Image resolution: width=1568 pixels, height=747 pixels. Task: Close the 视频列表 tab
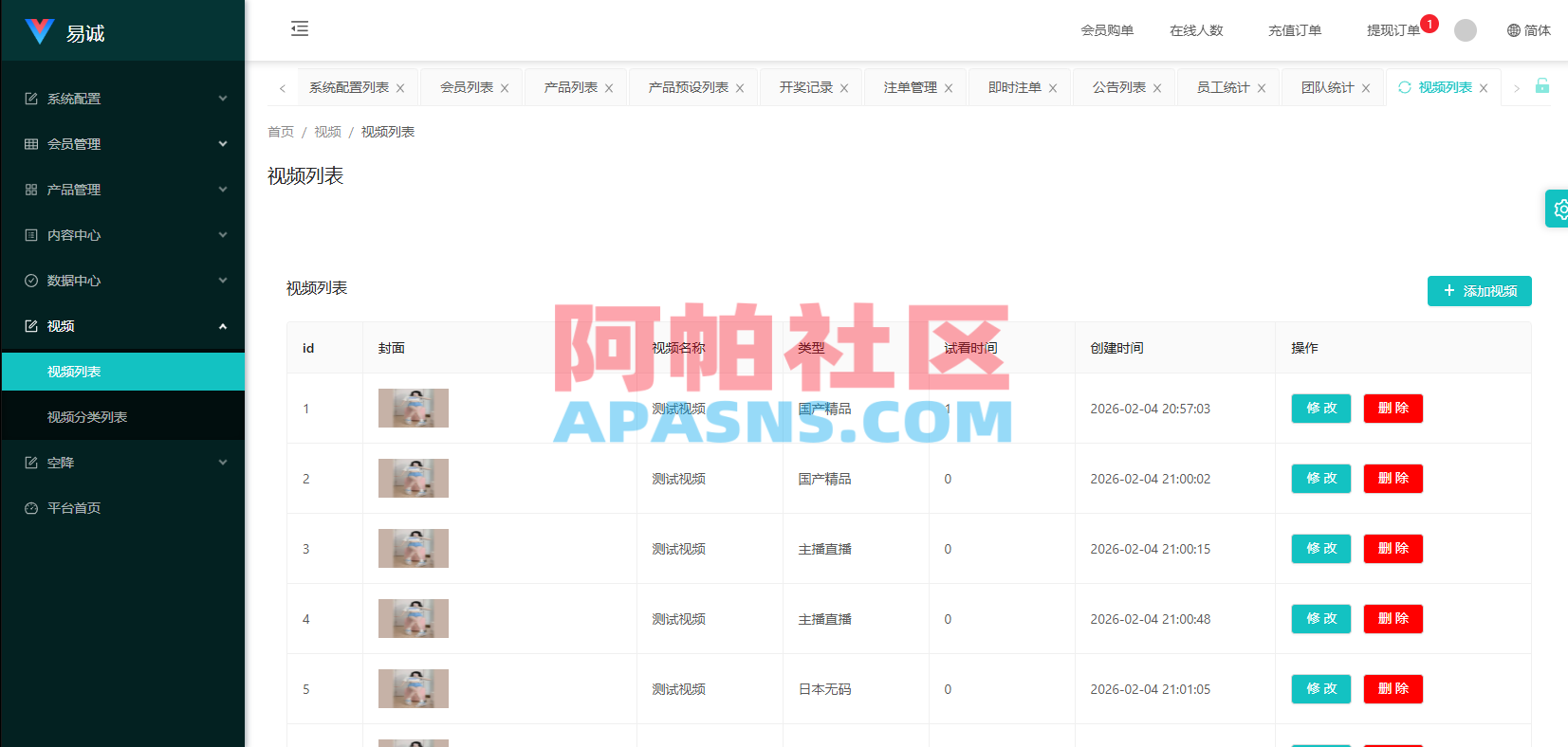[x=1484, y=88]
